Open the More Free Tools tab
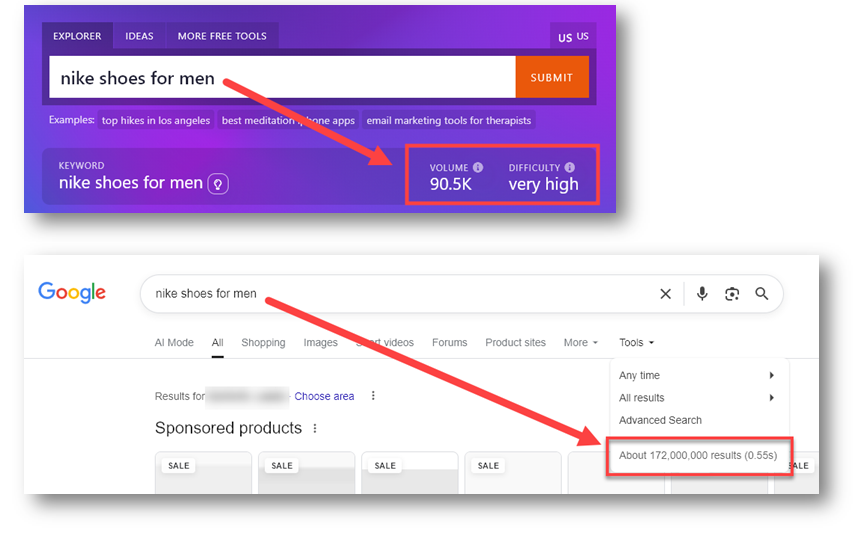 222,36
